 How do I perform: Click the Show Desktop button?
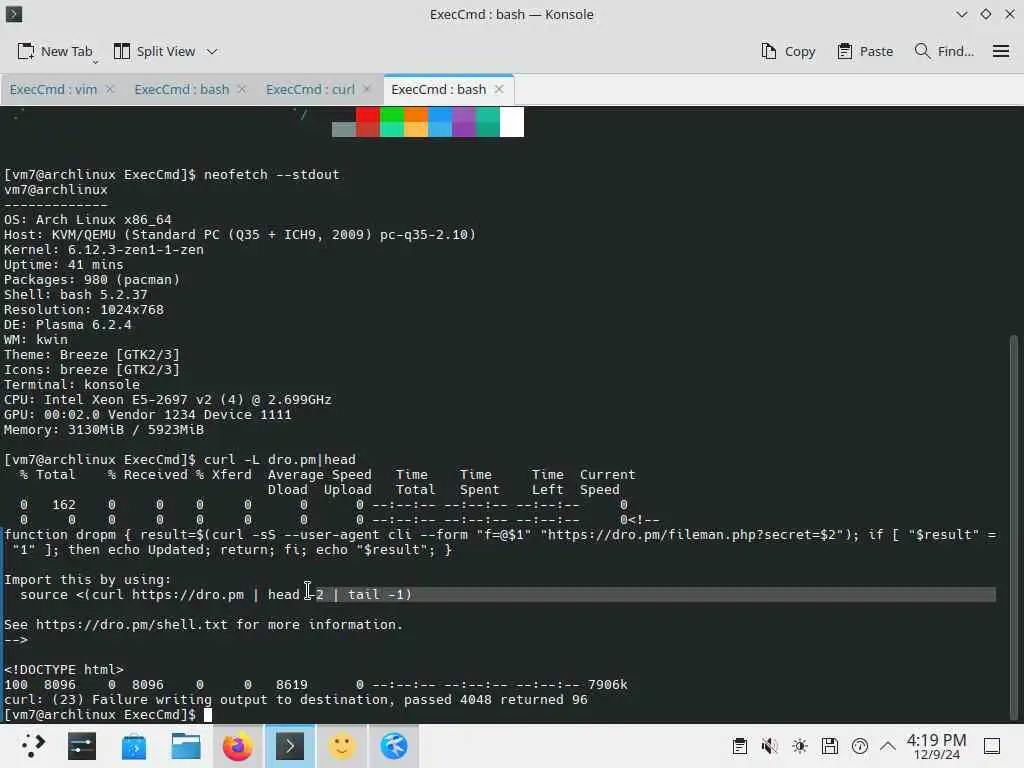click(992, 746)
